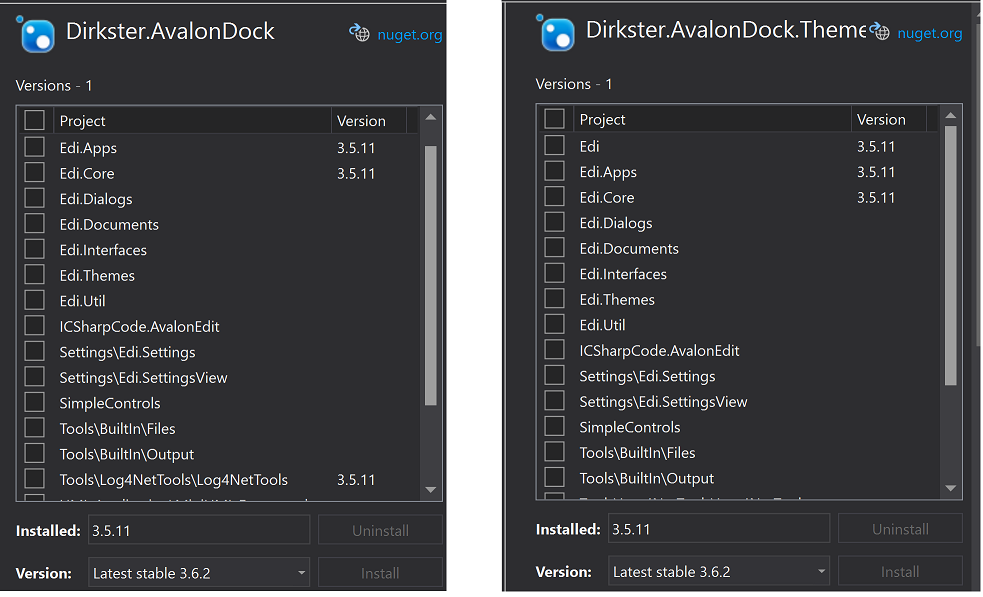This screenshot has width=983, height=597.
Task: Check Settings\Edi.SettingsView project in left panel
Action: (34, 377)
